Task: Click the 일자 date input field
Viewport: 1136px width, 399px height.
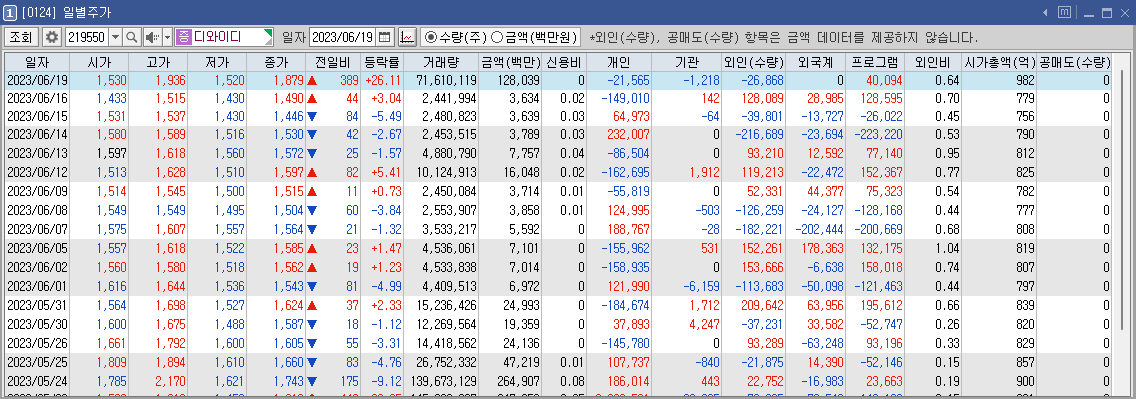Action: pyautogui.click(x=344, y=36)
